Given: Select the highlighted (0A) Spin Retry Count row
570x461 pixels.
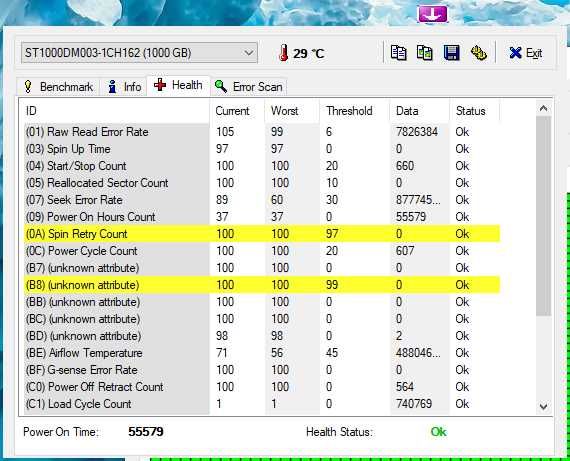Looking at the screenshot, I should (x=262, y=234).
